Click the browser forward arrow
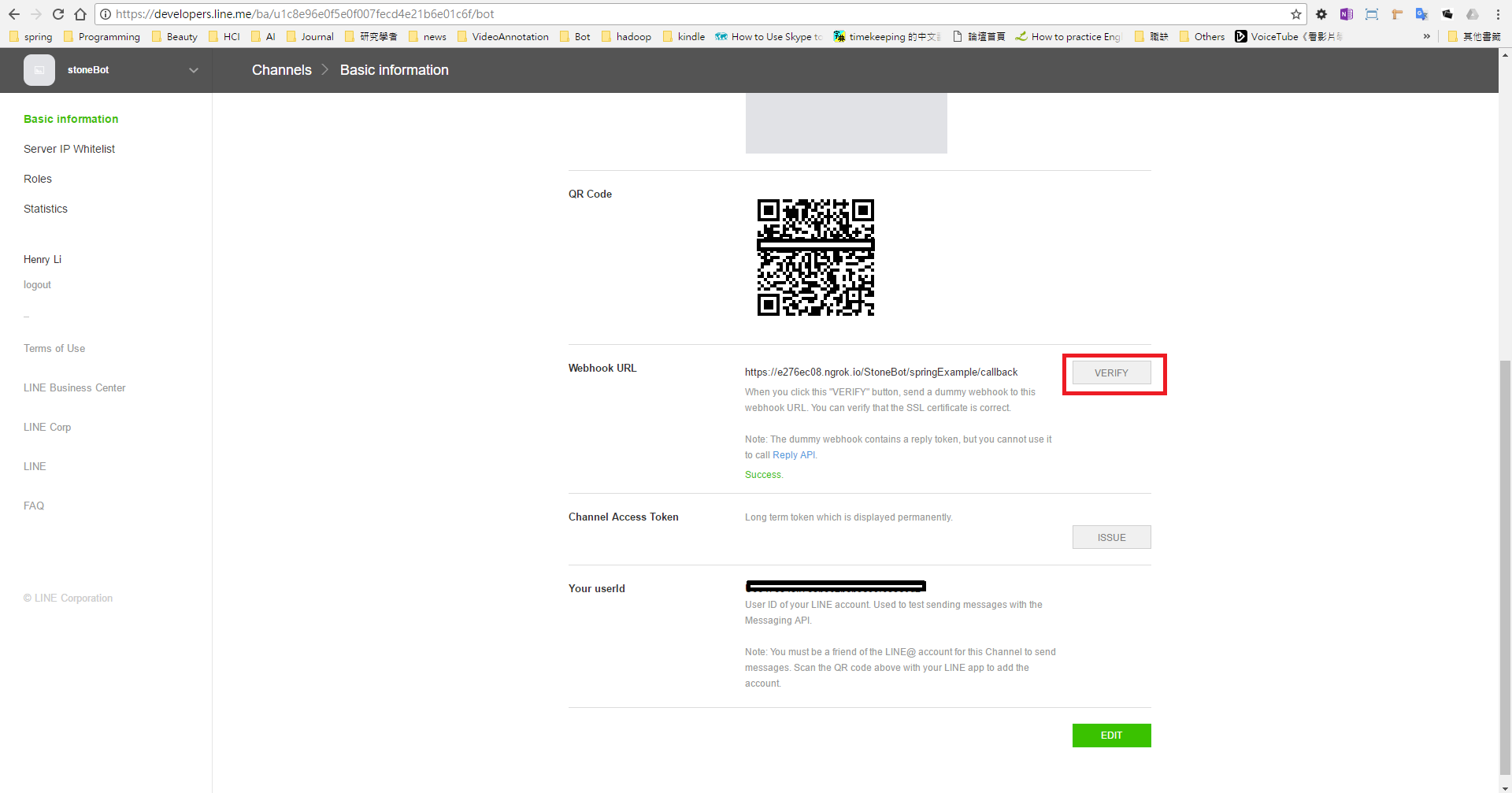 pos(36,14)
